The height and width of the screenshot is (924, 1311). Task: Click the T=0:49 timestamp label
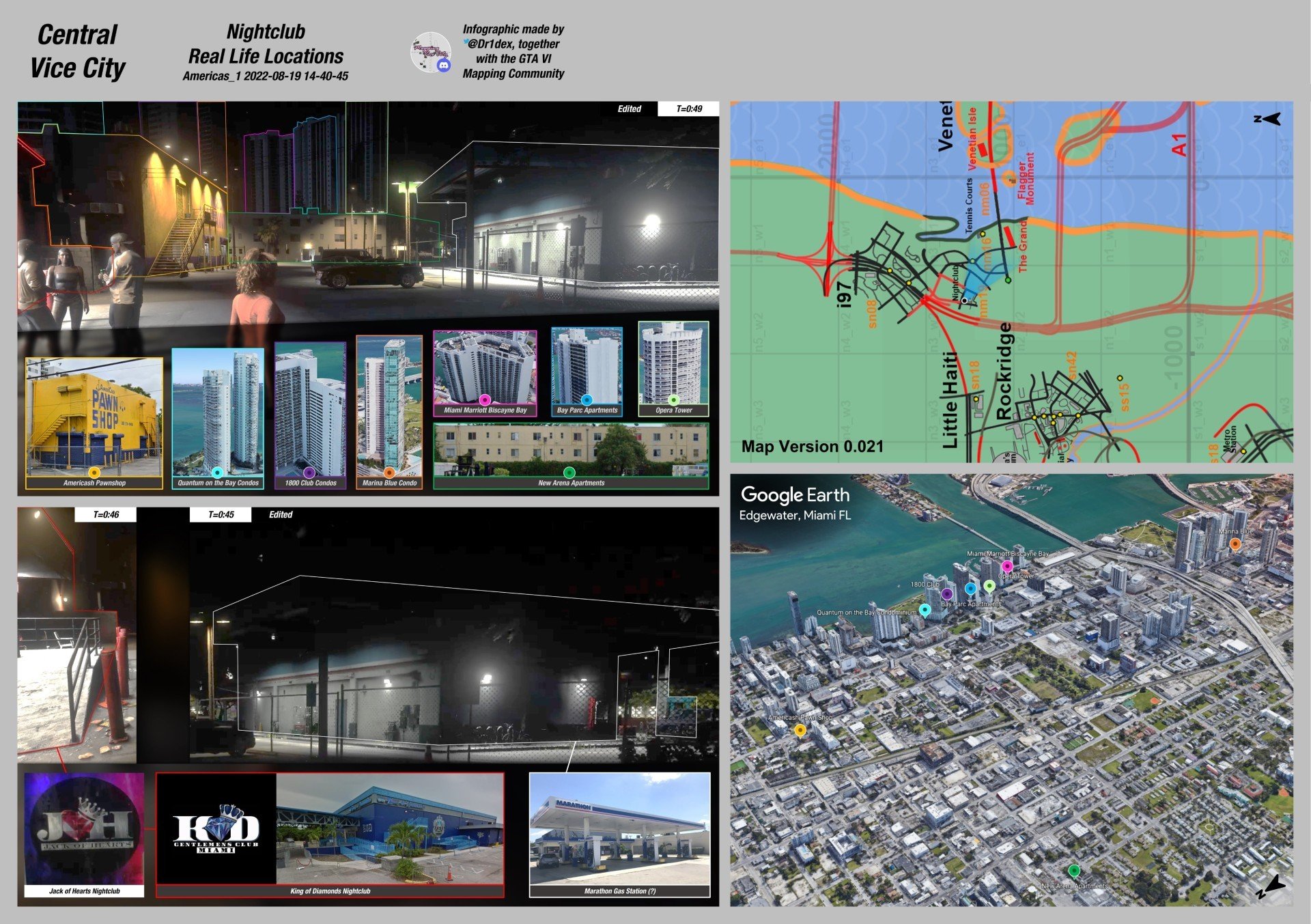click(x=689, y=109)
